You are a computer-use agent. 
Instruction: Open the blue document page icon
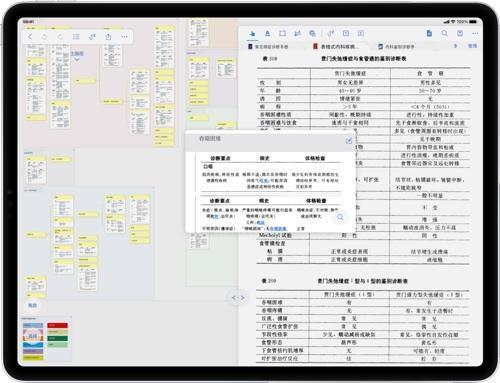(429, 33)
